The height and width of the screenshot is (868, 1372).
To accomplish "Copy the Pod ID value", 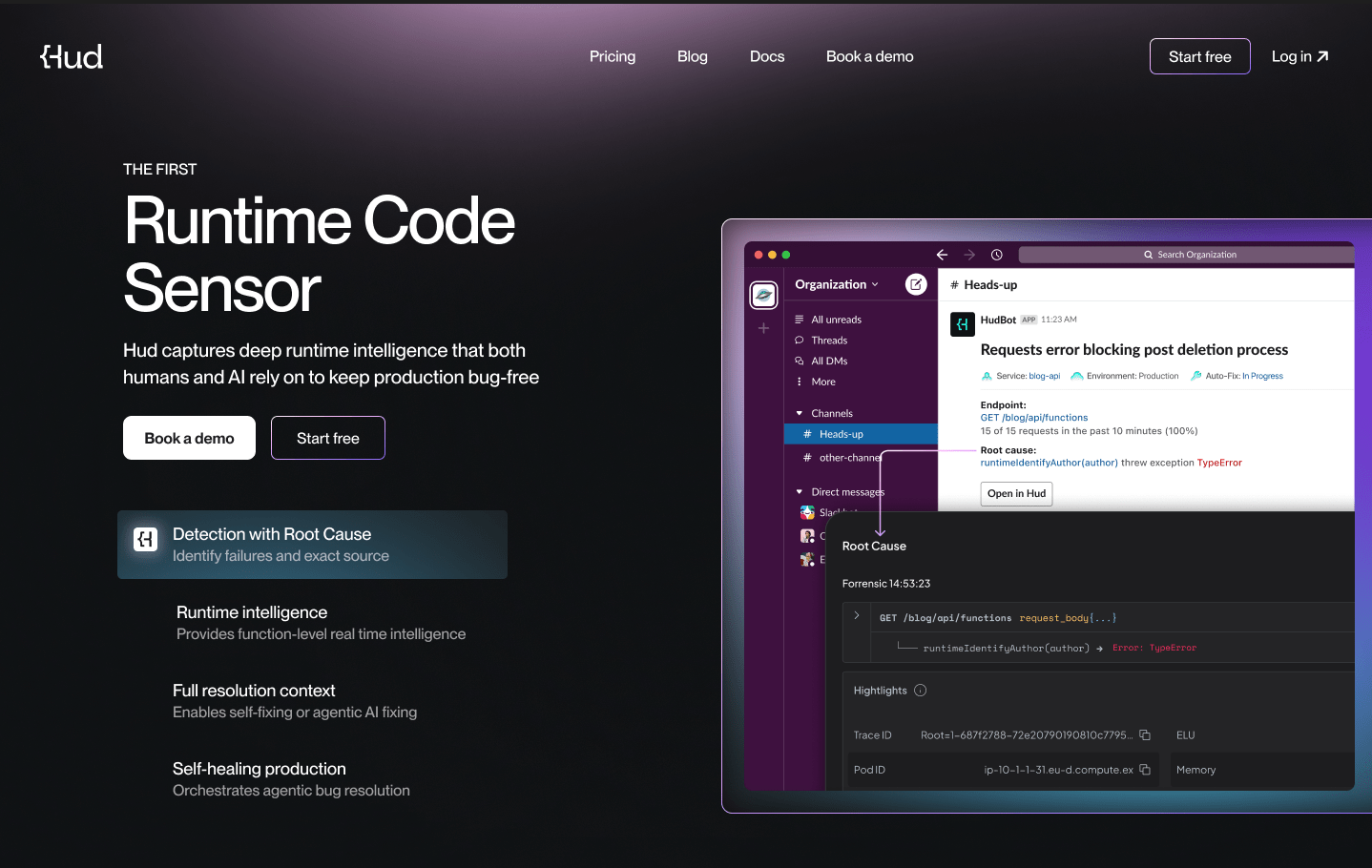I will [1145, 770].
